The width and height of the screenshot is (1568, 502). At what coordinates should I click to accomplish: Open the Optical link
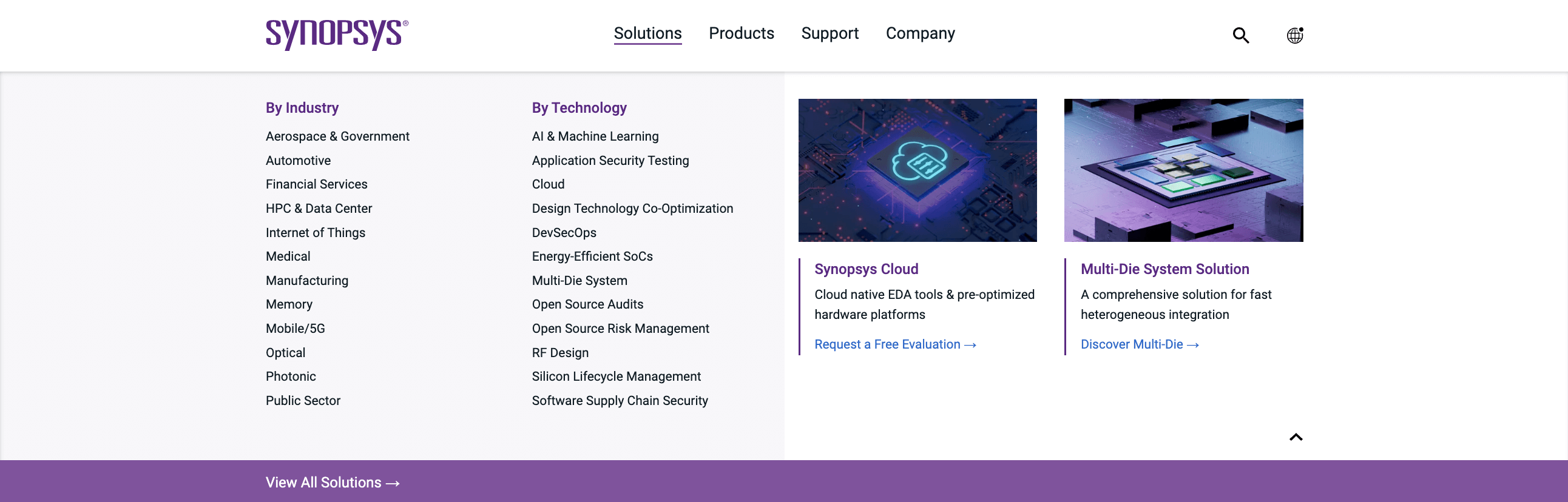(285, 353)
